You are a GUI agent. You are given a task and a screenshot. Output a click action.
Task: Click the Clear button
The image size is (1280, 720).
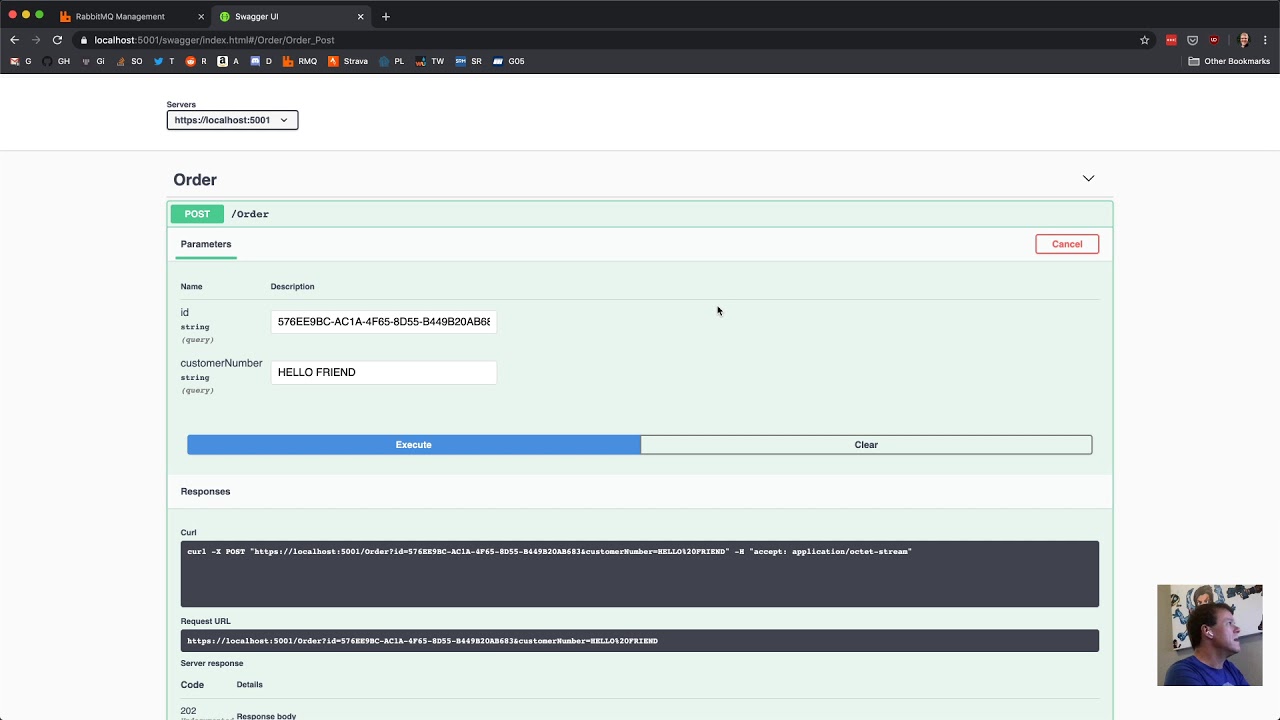[866, 445]
